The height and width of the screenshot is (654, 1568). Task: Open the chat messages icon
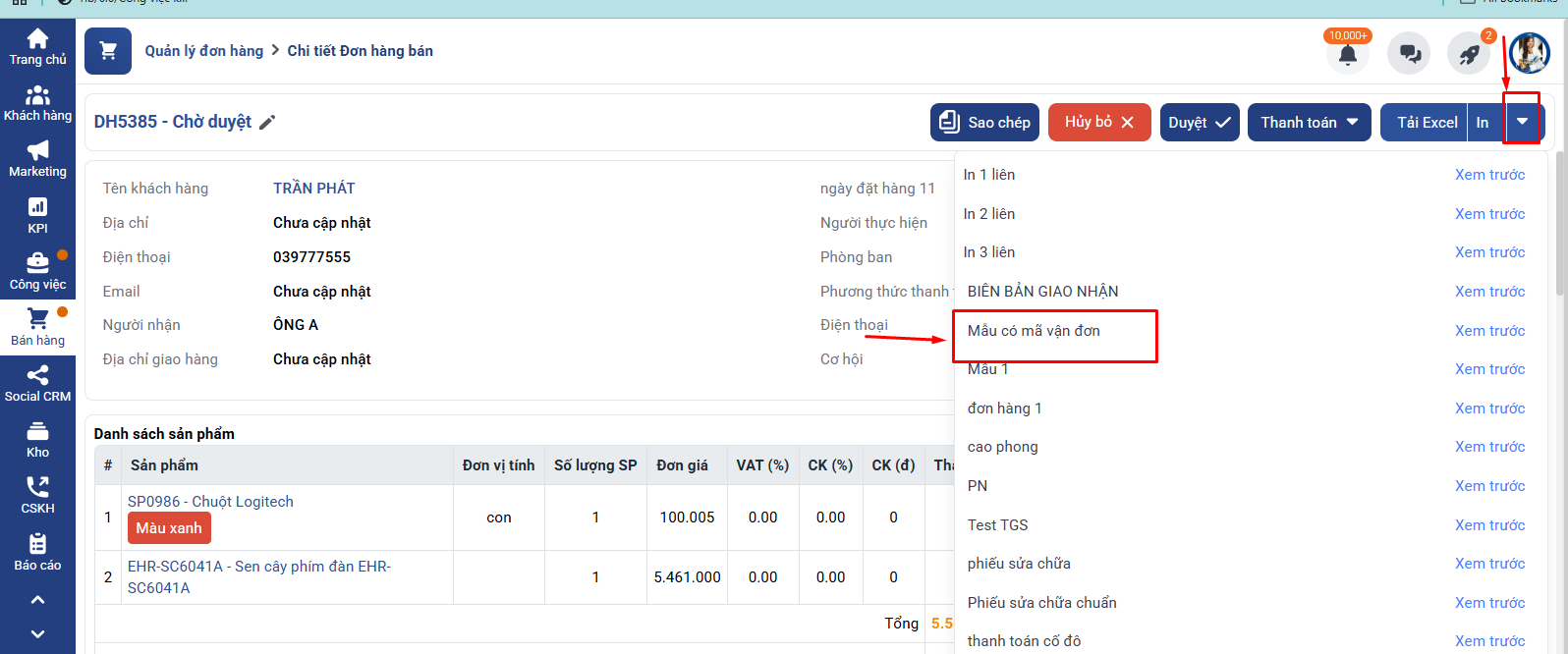click(x=1409, y=54)
